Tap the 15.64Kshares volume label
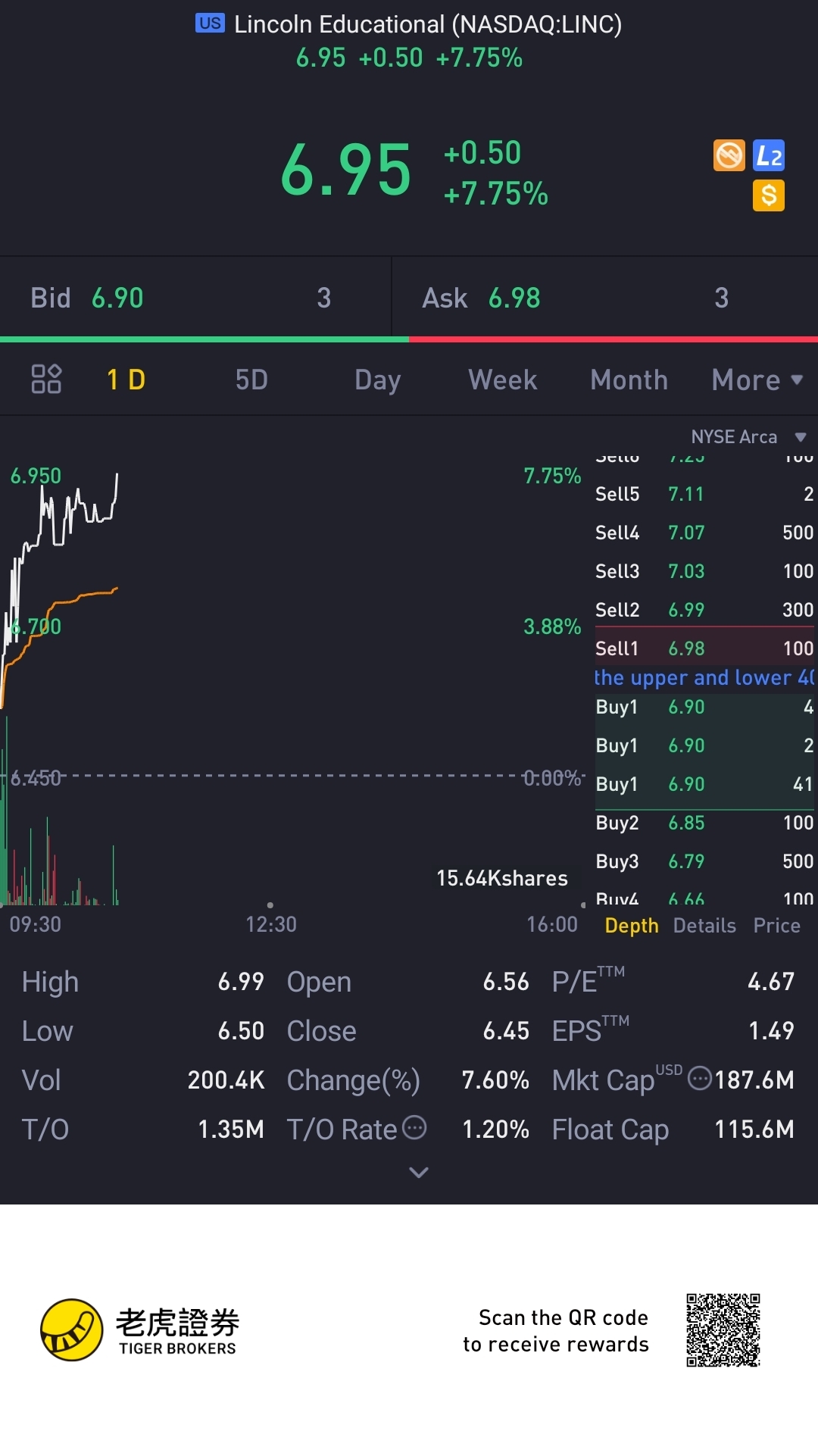818x1456 pixels. pyautogui.click(x=502, y=878)
